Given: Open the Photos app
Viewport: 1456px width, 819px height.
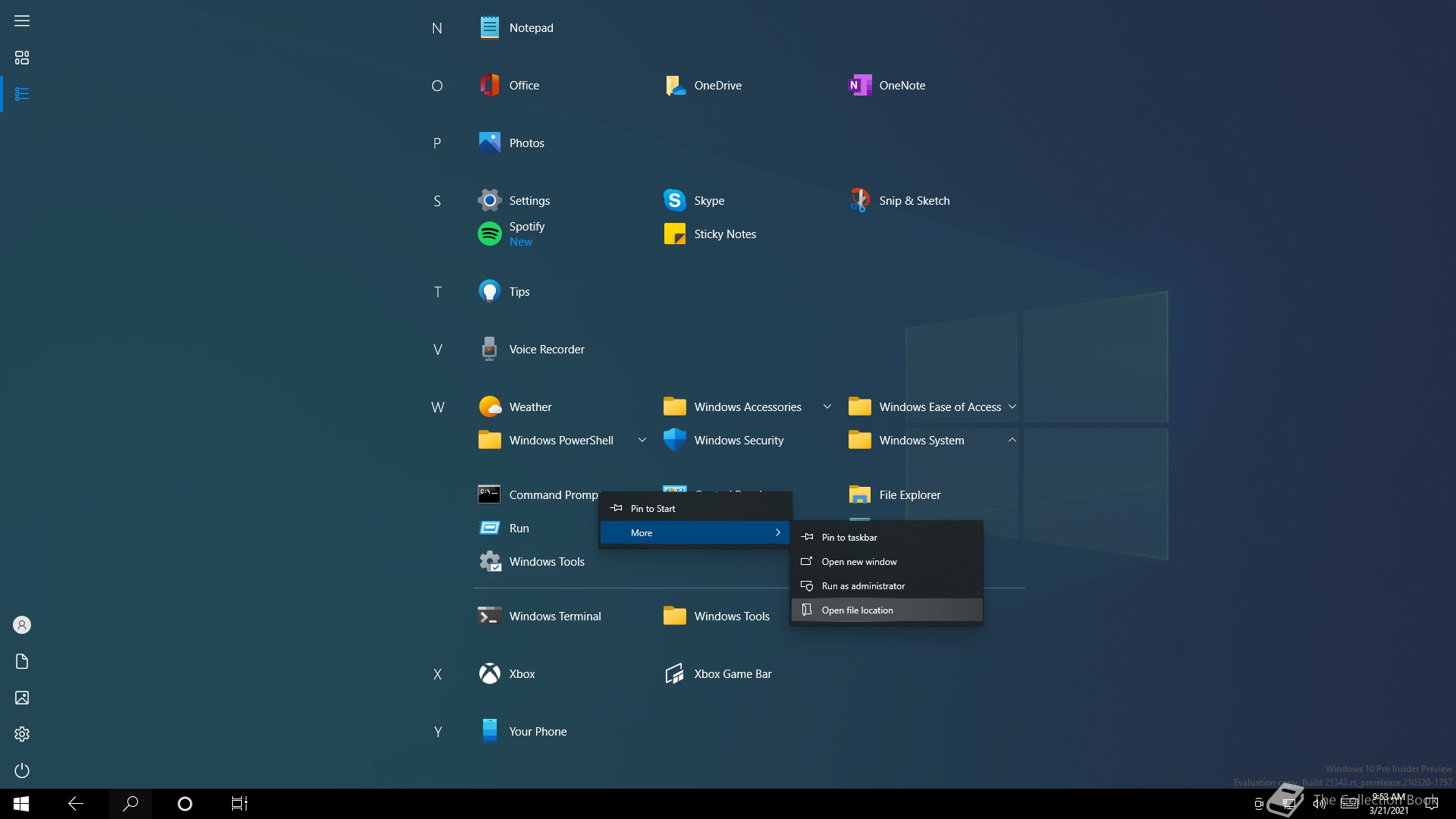Looking at the screenshot, I should tap(512, 143).
